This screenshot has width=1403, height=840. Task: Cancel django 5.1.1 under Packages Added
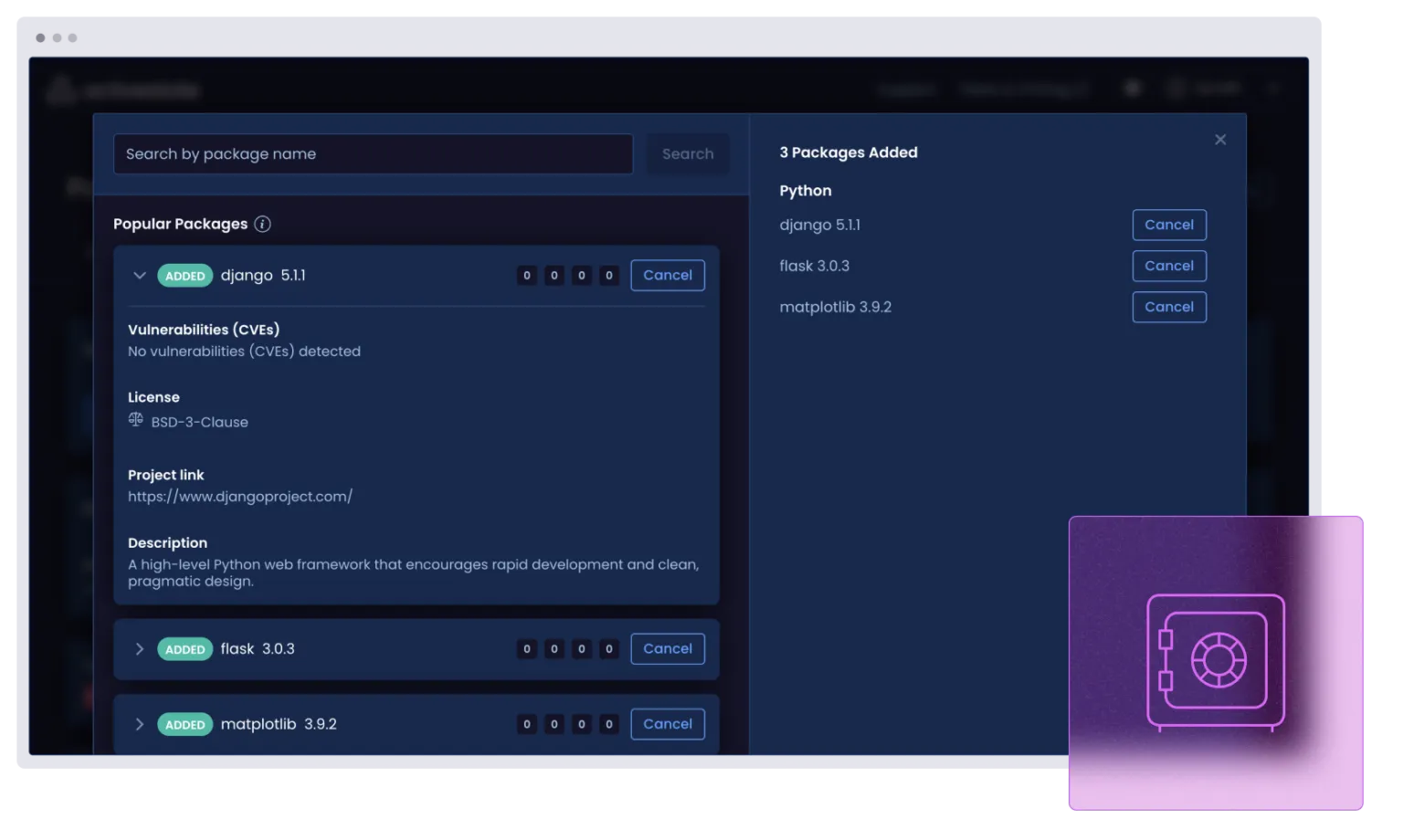click(1168, 225)
